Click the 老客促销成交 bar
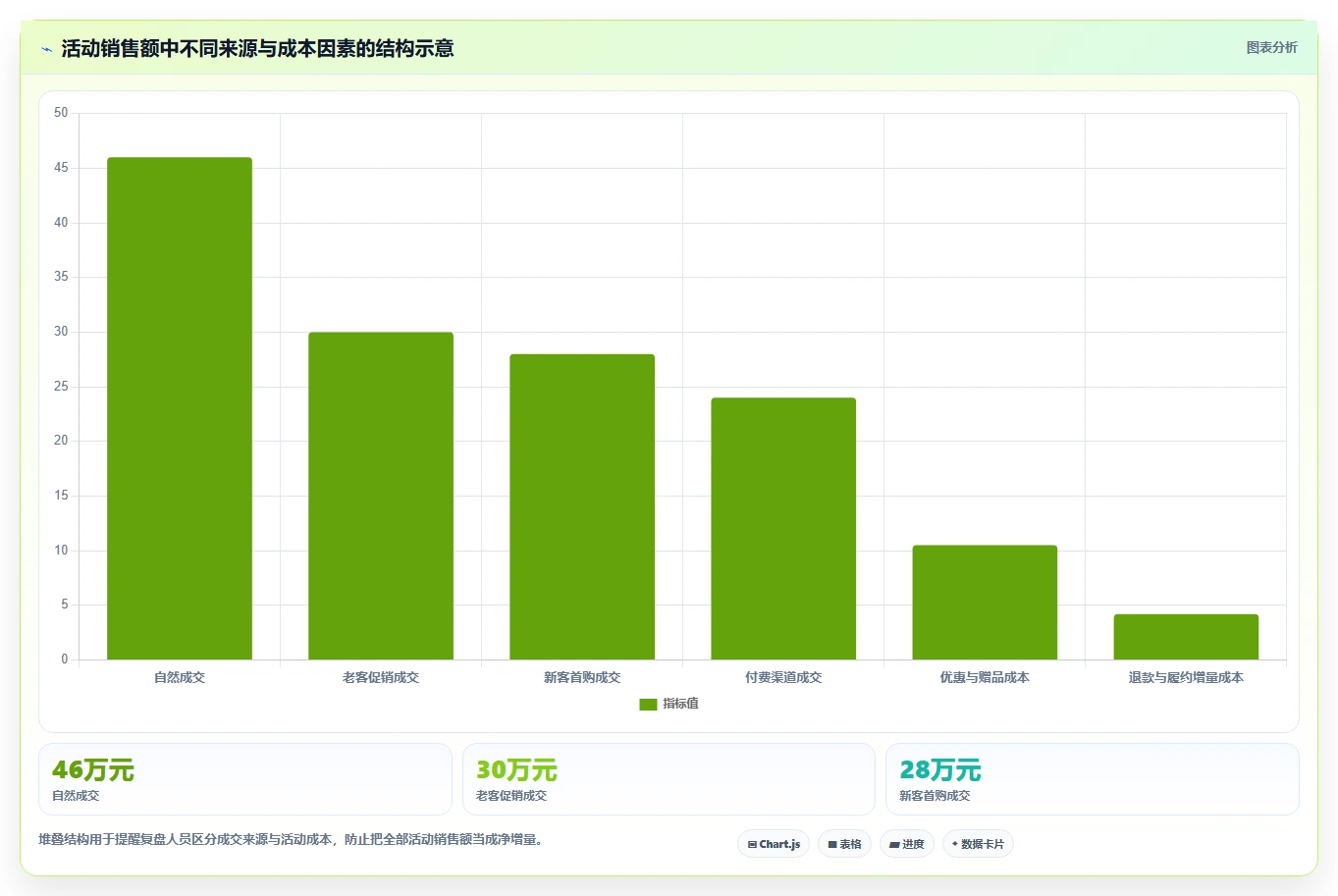The height and width of the screenshot is (896, 1338). coord(381,496)
